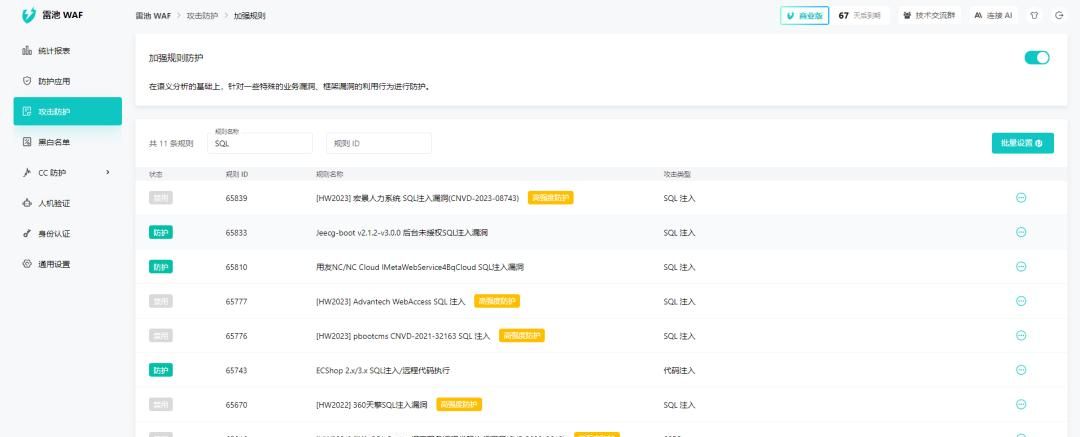The image size is (1080, 437).
Task: Click the 攻击防护 breadcrumb link
Action: [201, 15]
